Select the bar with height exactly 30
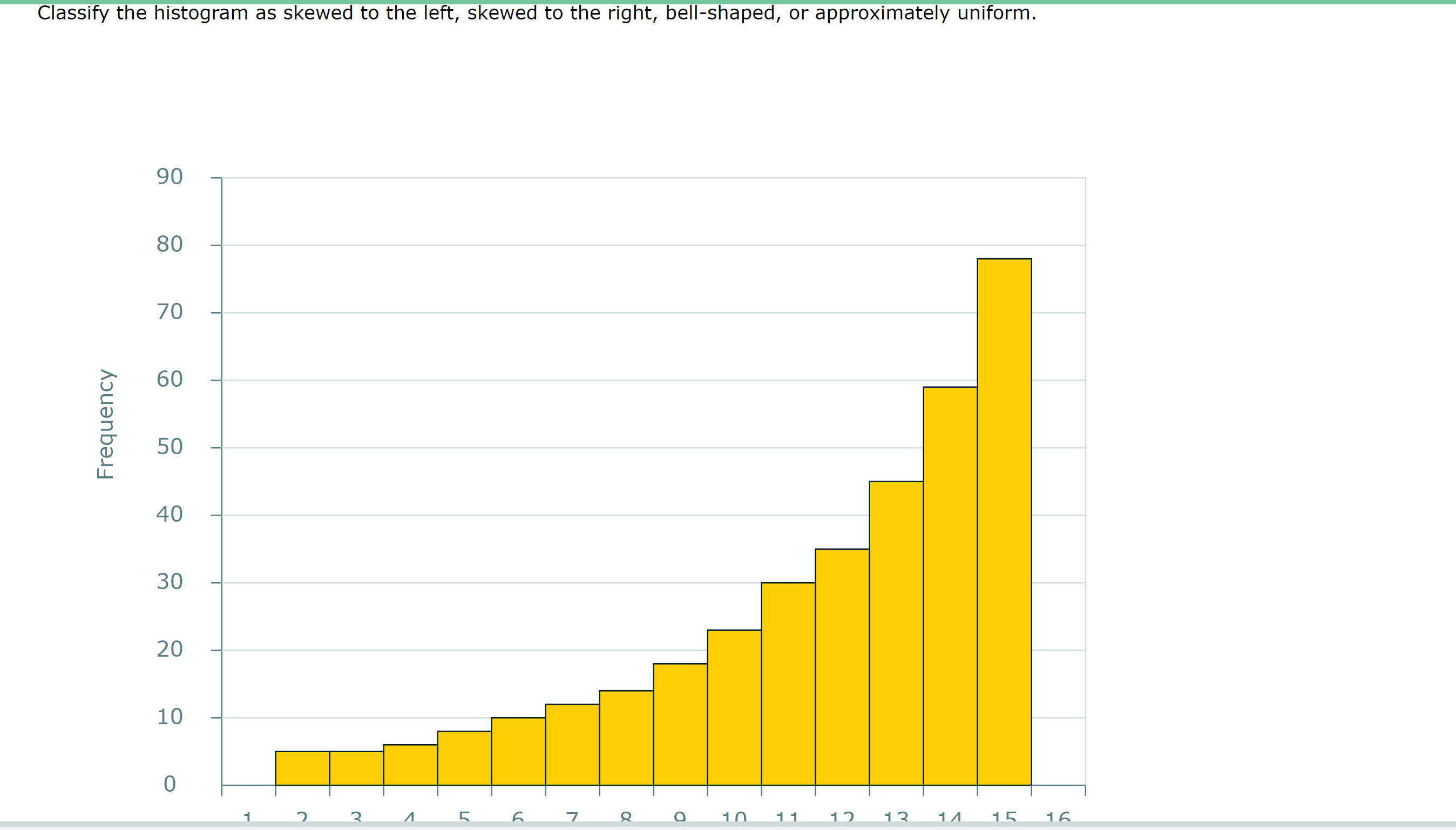This screenshot has width=1456, height=830. (788, 684)
